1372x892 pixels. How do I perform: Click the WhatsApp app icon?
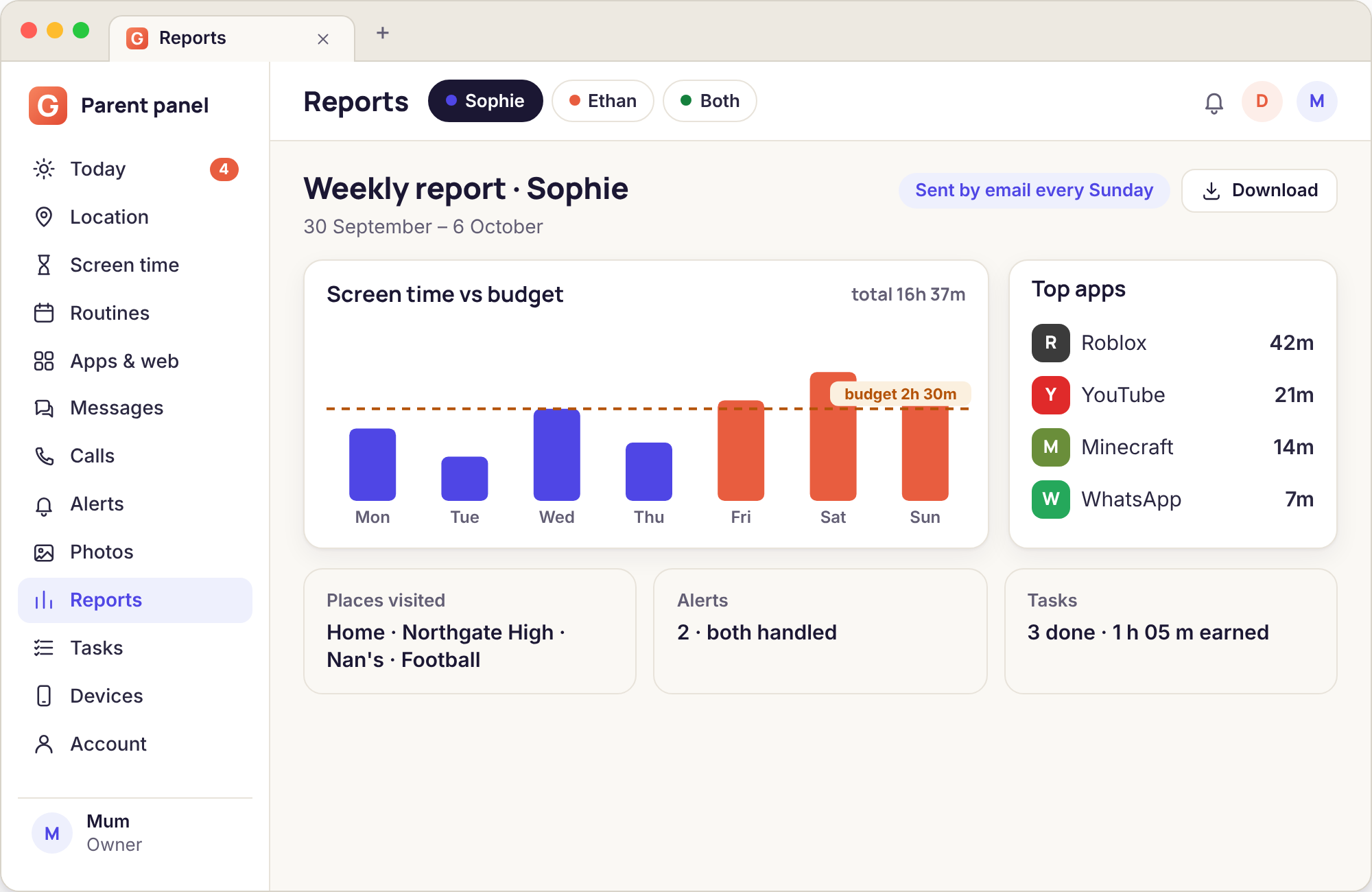coord(1051,499)
